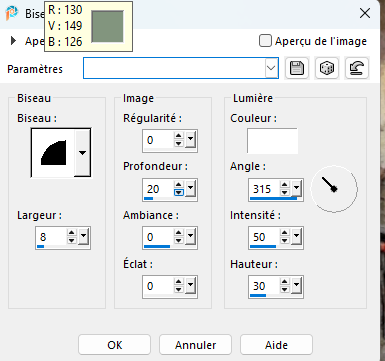Open the Angle slider popup arrow
Screen dimensions: 385x361
(296, 188)
